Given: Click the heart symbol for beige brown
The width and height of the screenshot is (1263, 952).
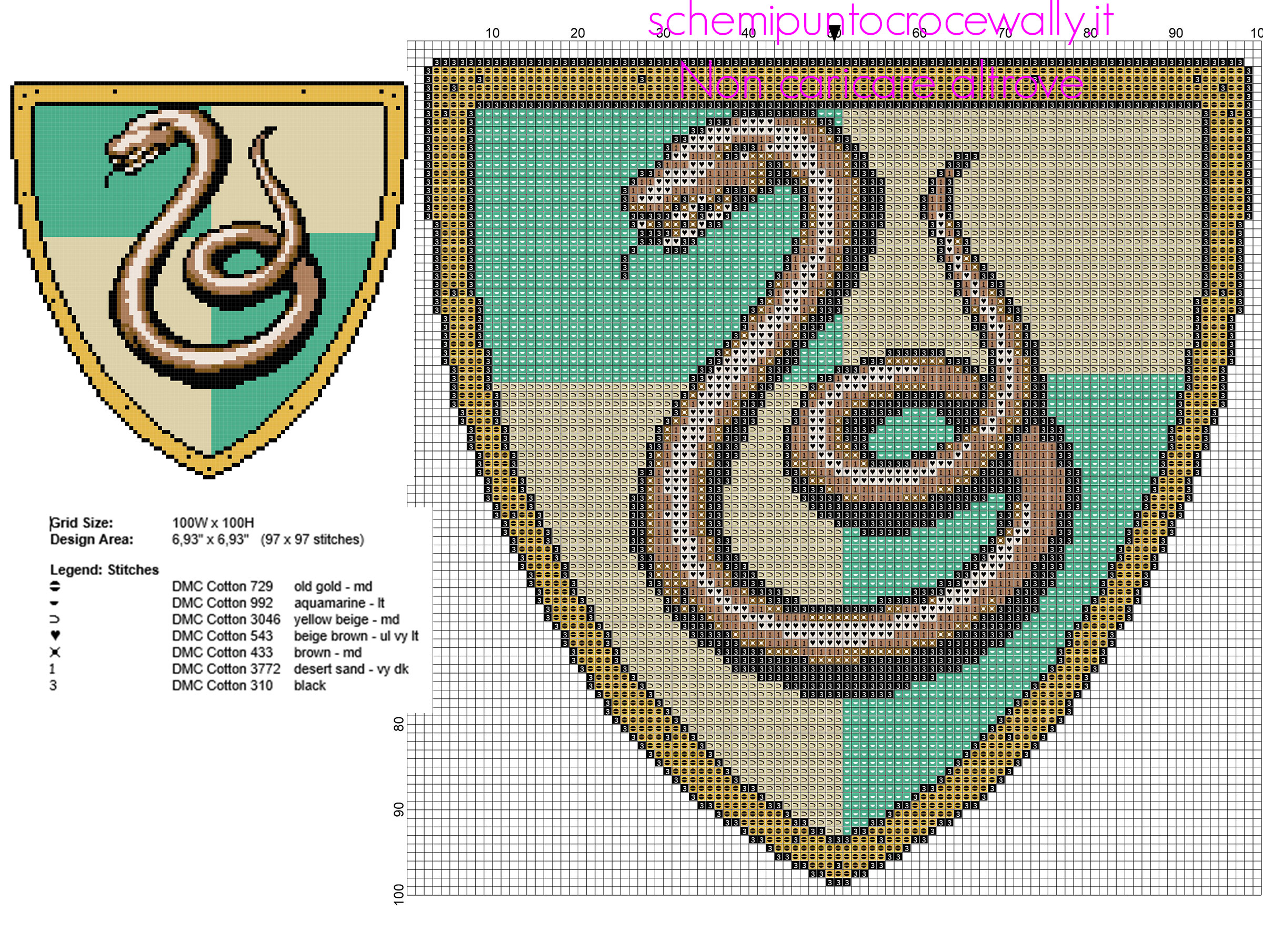Looking at the screenshot, I should click(x=55, y=636).
